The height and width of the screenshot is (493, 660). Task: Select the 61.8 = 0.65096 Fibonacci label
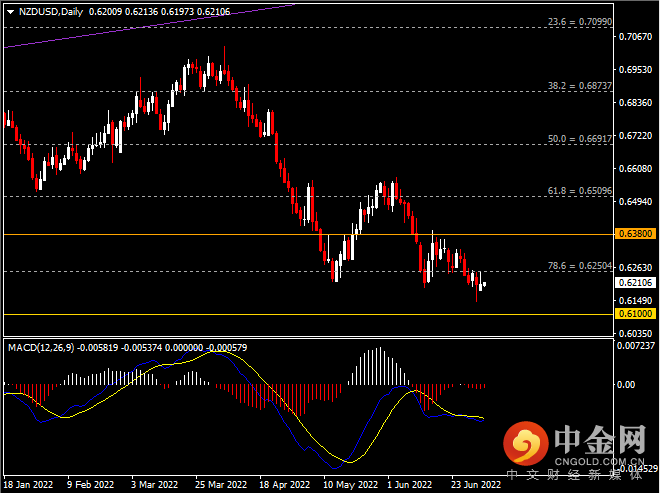coord(579,190)
